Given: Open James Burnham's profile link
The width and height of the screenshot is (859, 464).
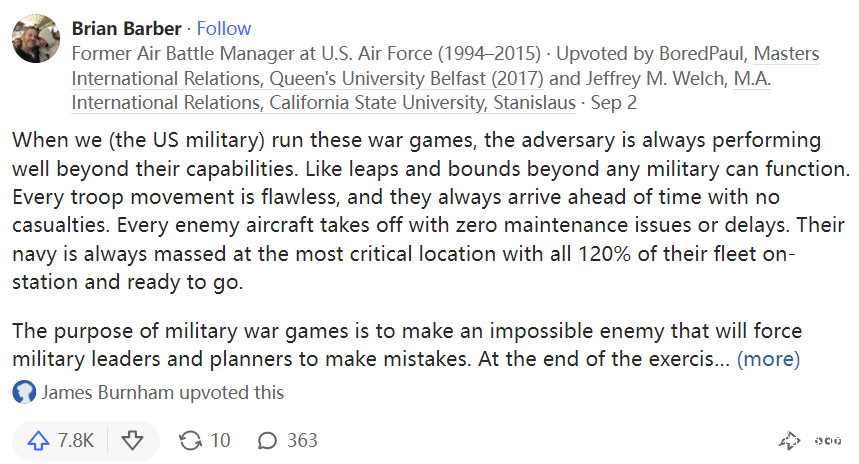Looking at the screenshot, I should coord(108,393).
